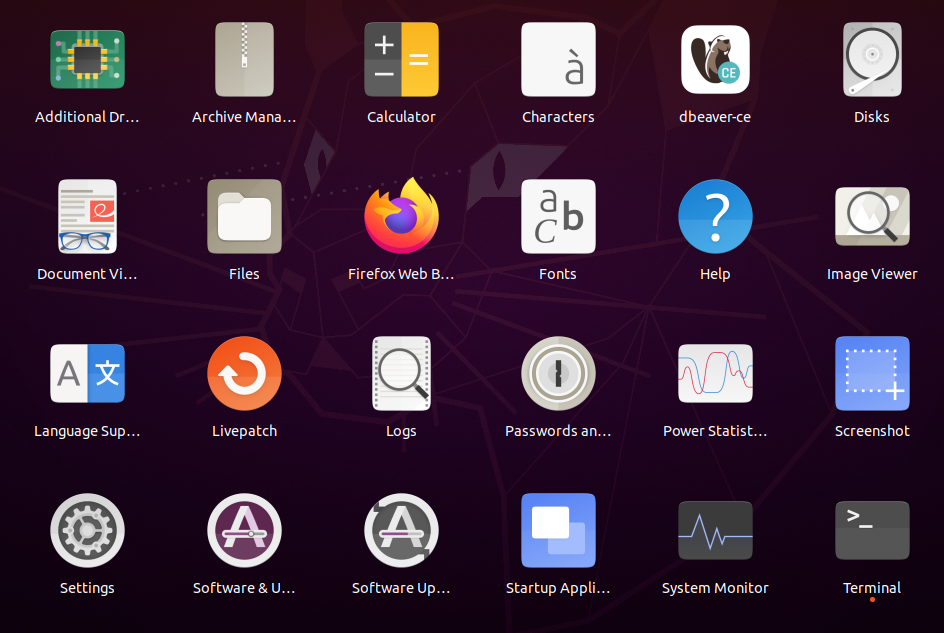Viewport: 944px width, 633px height.
Task: Click the "Additional Dr…" label
Action: click(87, 117)
